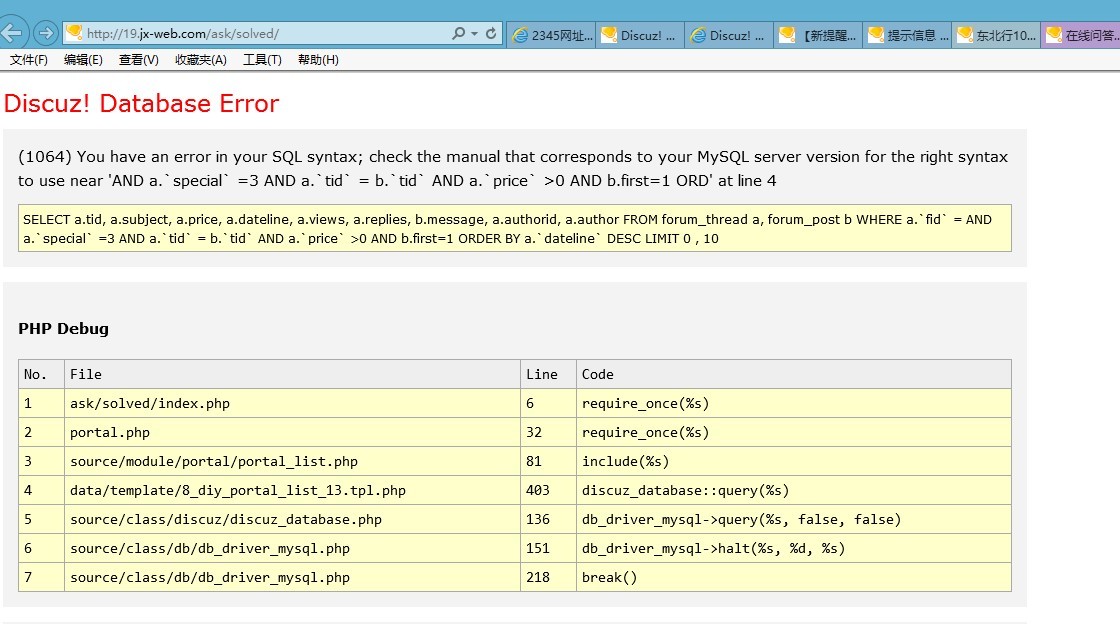Switch to the second Discuz! tab with IE icon
Viewport: 1120px width, 624px height.
729,35
